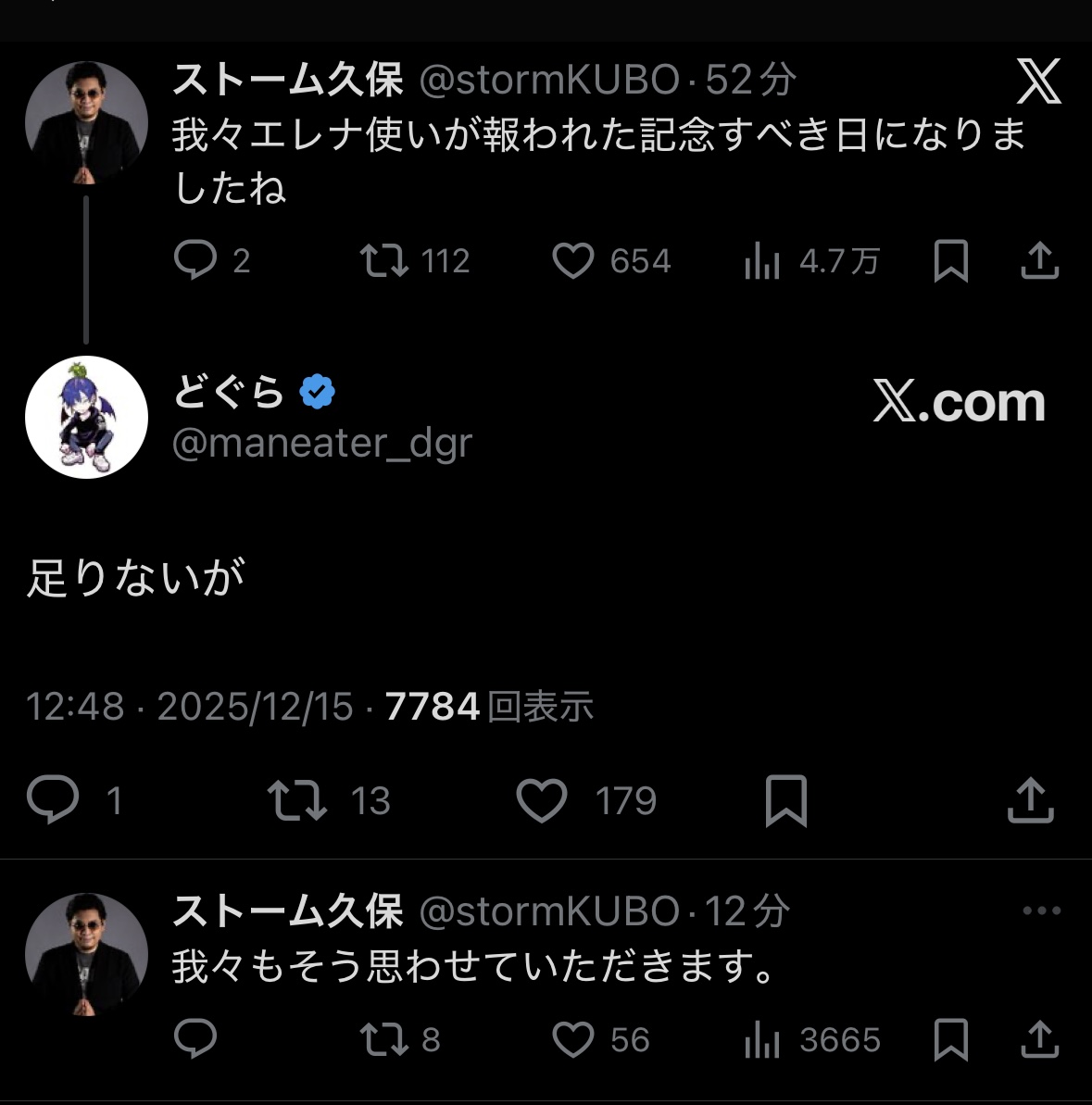
Task: Reply to どぐら's main post
Action: (53, 799)
